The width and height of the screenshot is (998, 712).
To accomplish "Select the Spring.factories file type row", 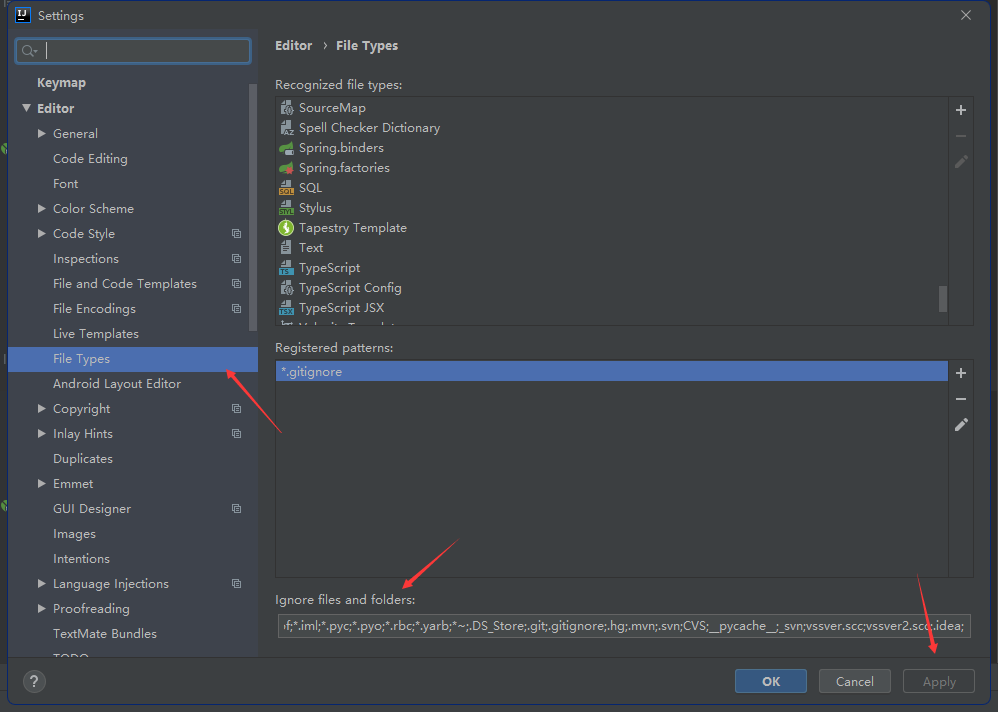I will coord(612,168).
